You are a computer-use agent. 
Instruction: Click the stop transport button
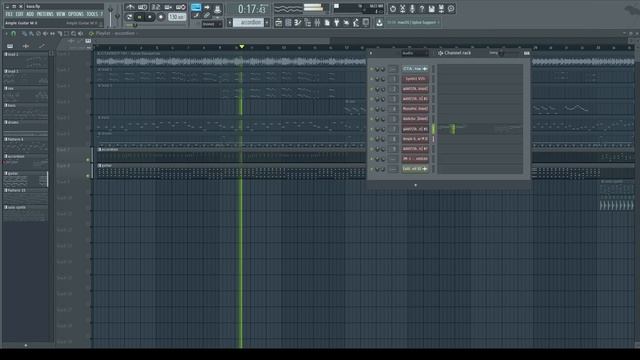[150, 17]
